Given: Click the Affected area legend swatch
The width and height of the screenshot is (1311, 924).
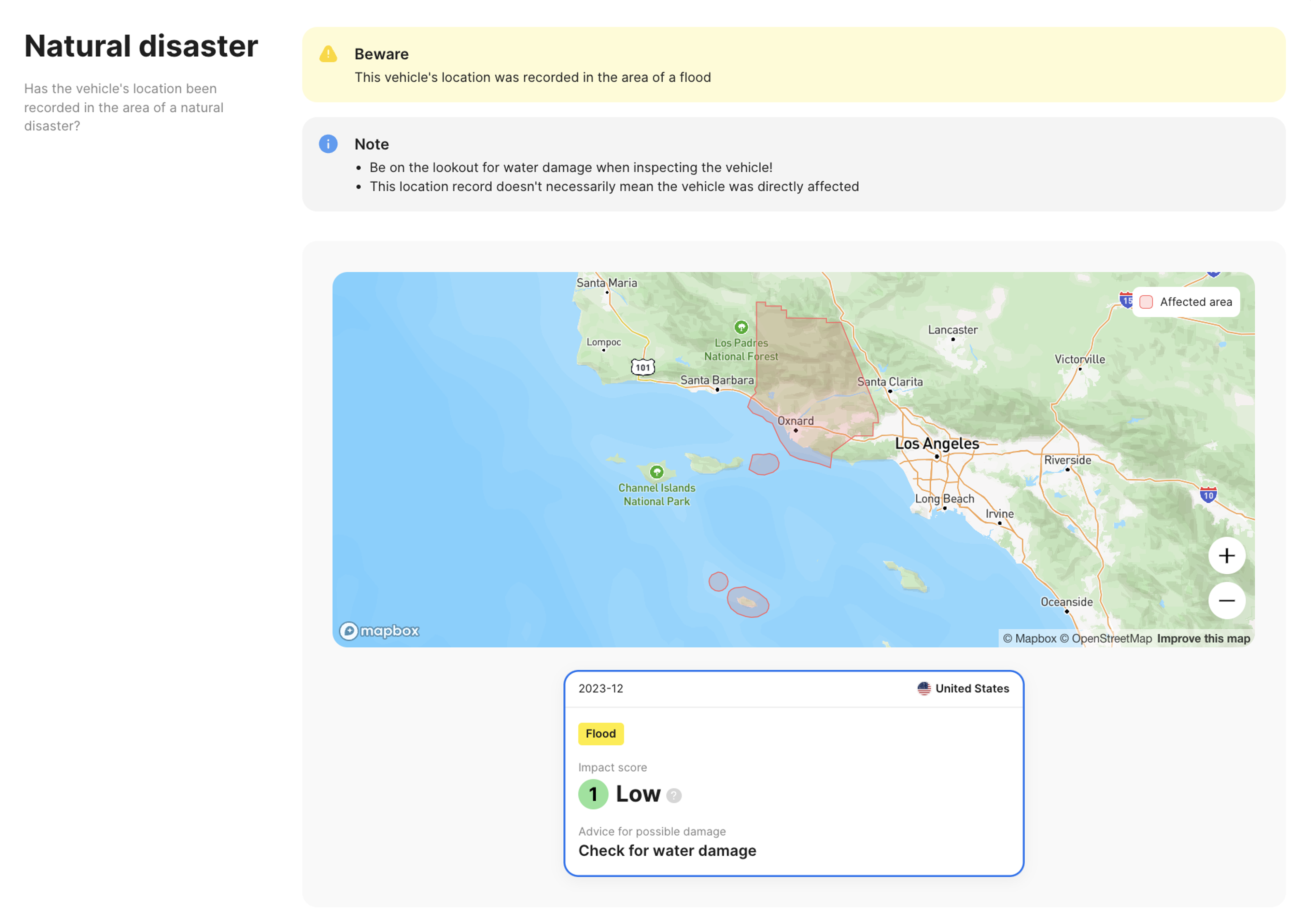Looking at the screenshot, I should pyautogui.click(x=1145, y=302).
